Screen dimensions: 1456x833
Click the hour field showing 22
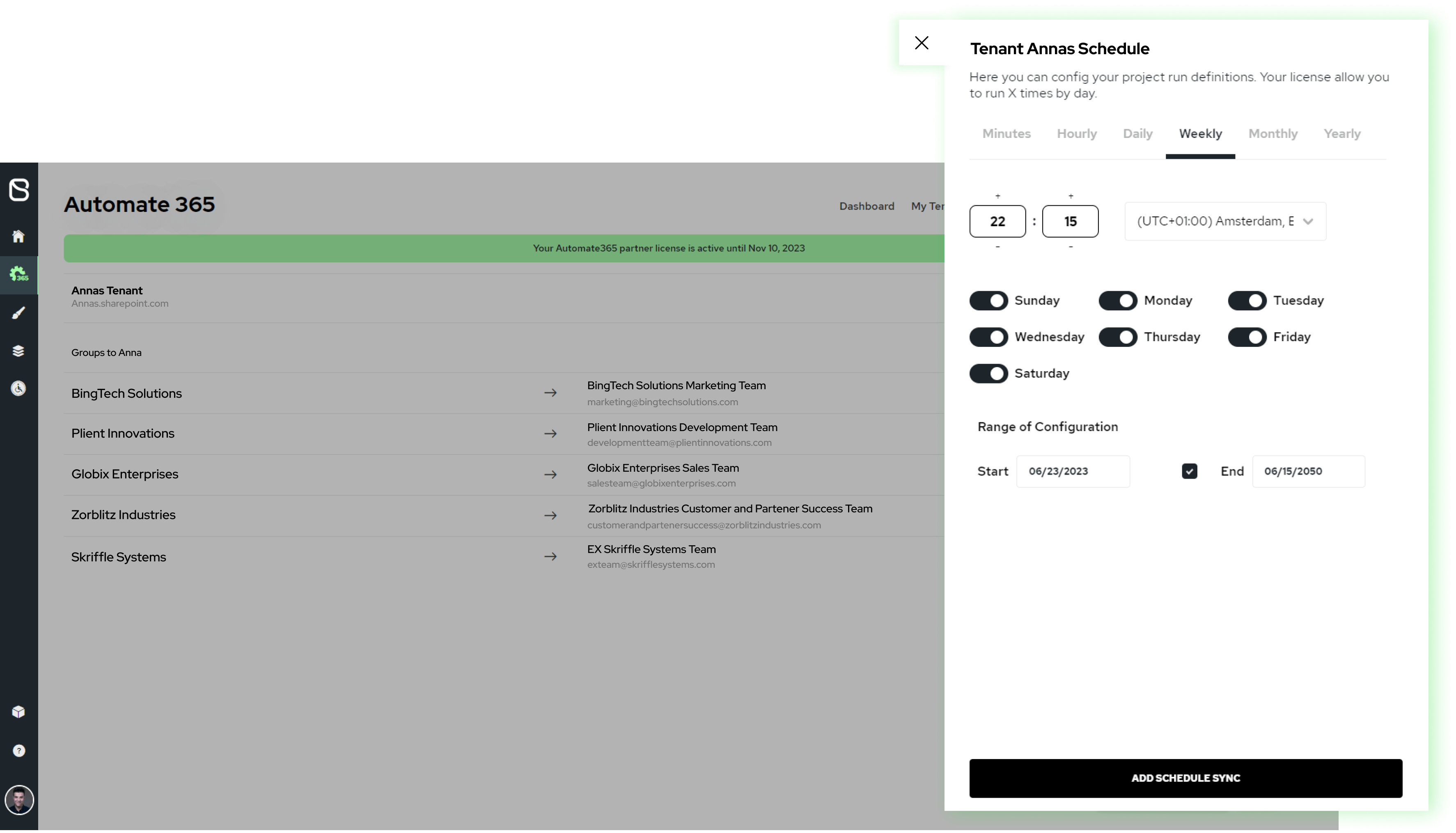point(998,221)
